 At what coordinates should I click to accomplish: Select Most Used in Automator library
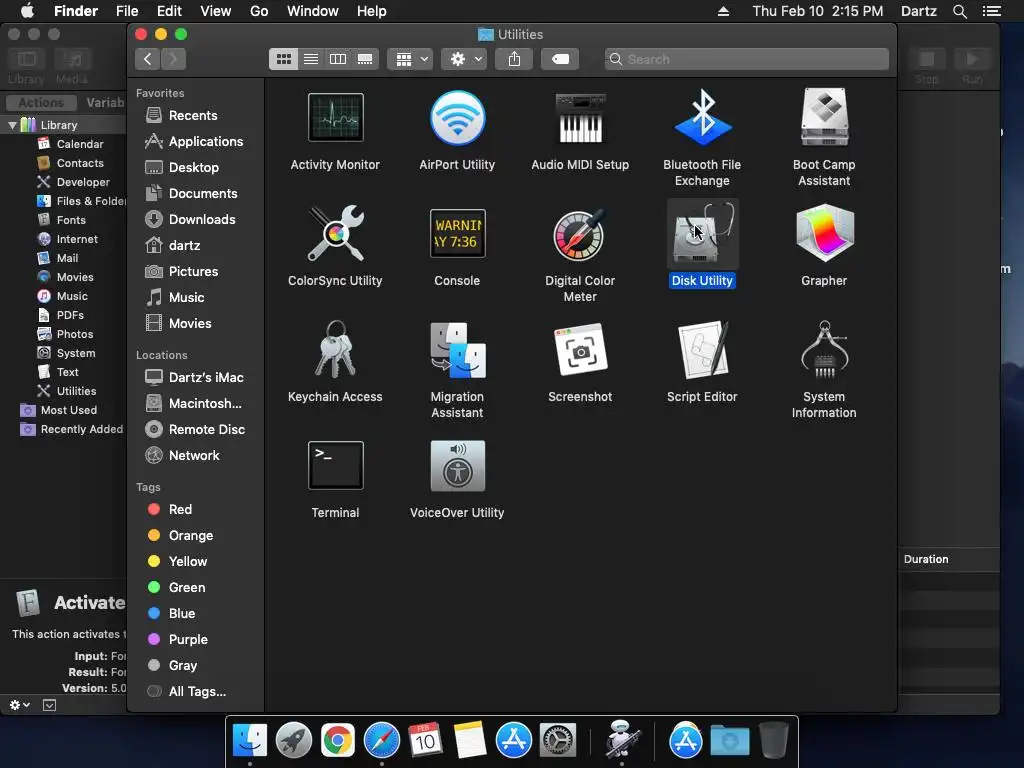tap(59, 410)
